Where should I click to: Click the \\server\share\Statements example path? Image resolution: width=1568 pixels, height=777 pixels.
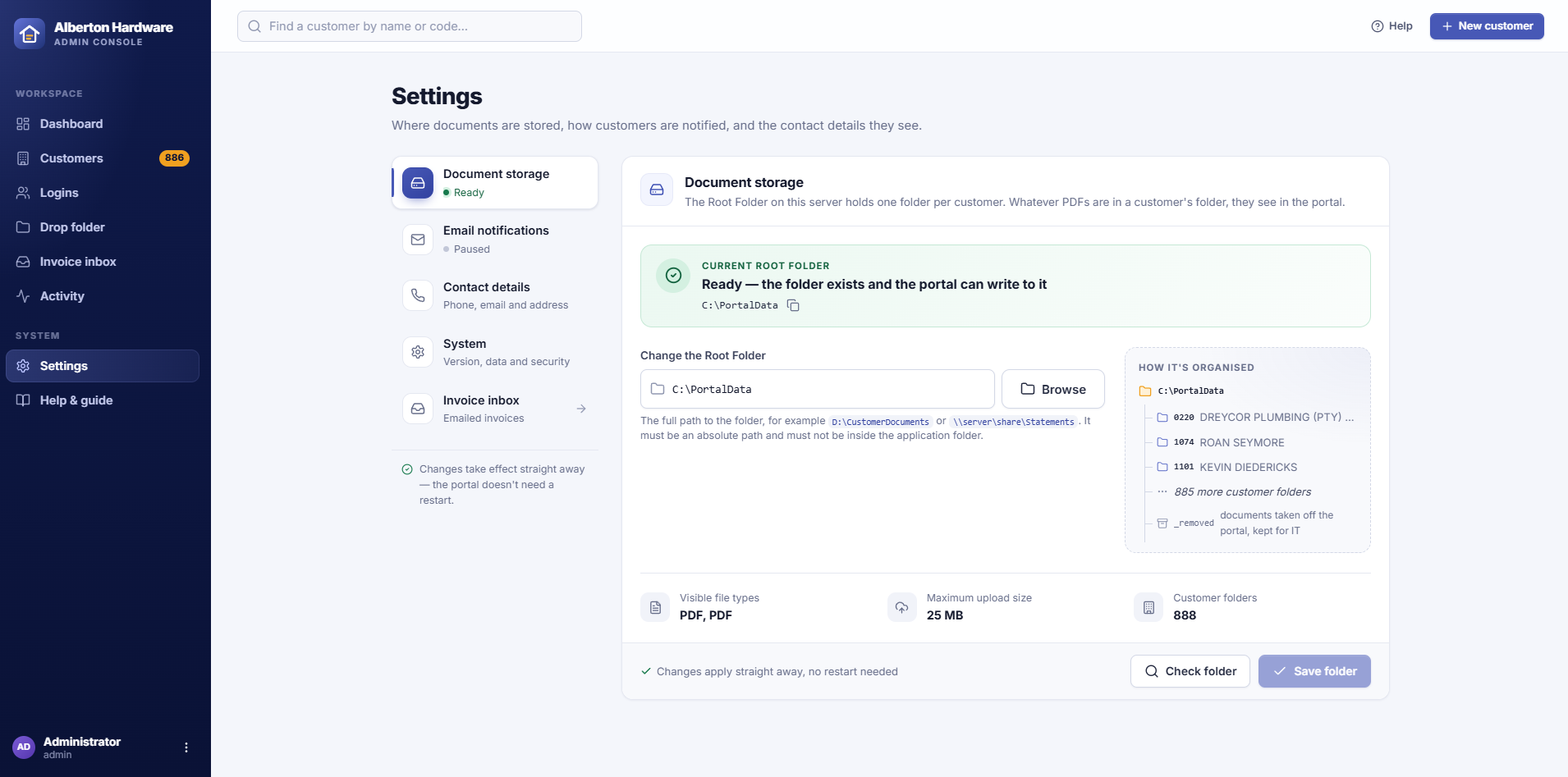point(1013,422)
